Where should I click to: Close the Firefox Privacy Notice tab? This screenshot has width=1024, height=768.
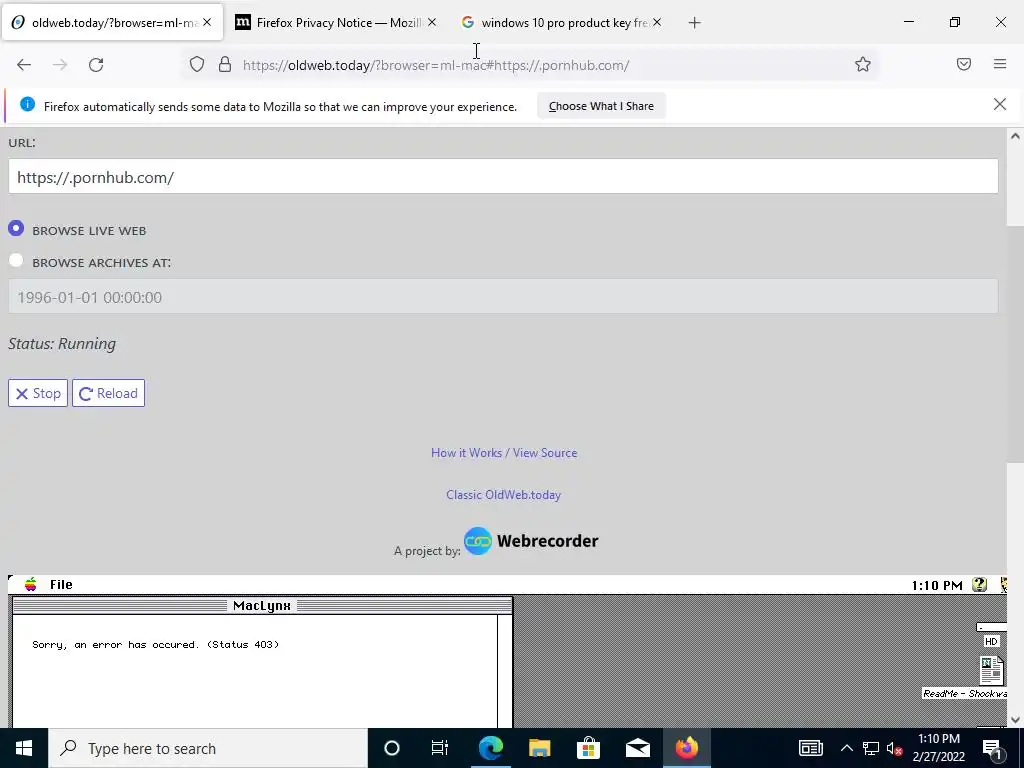coord(432,22)
